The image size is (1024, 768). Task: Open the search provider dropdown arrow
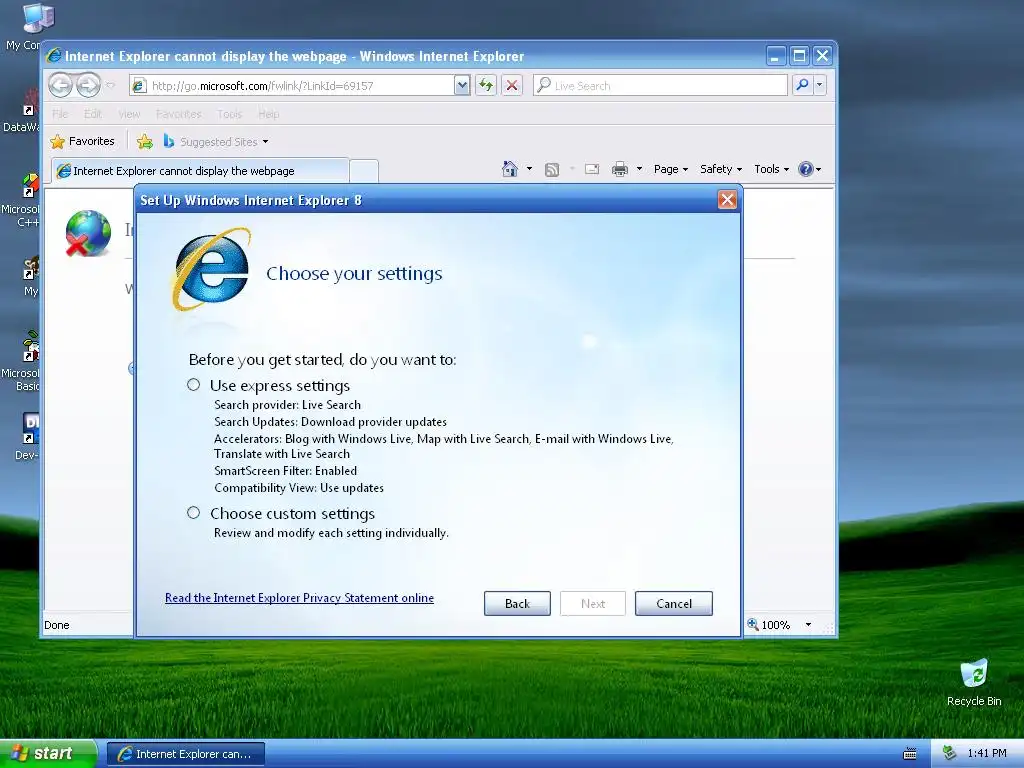point(820,85)
